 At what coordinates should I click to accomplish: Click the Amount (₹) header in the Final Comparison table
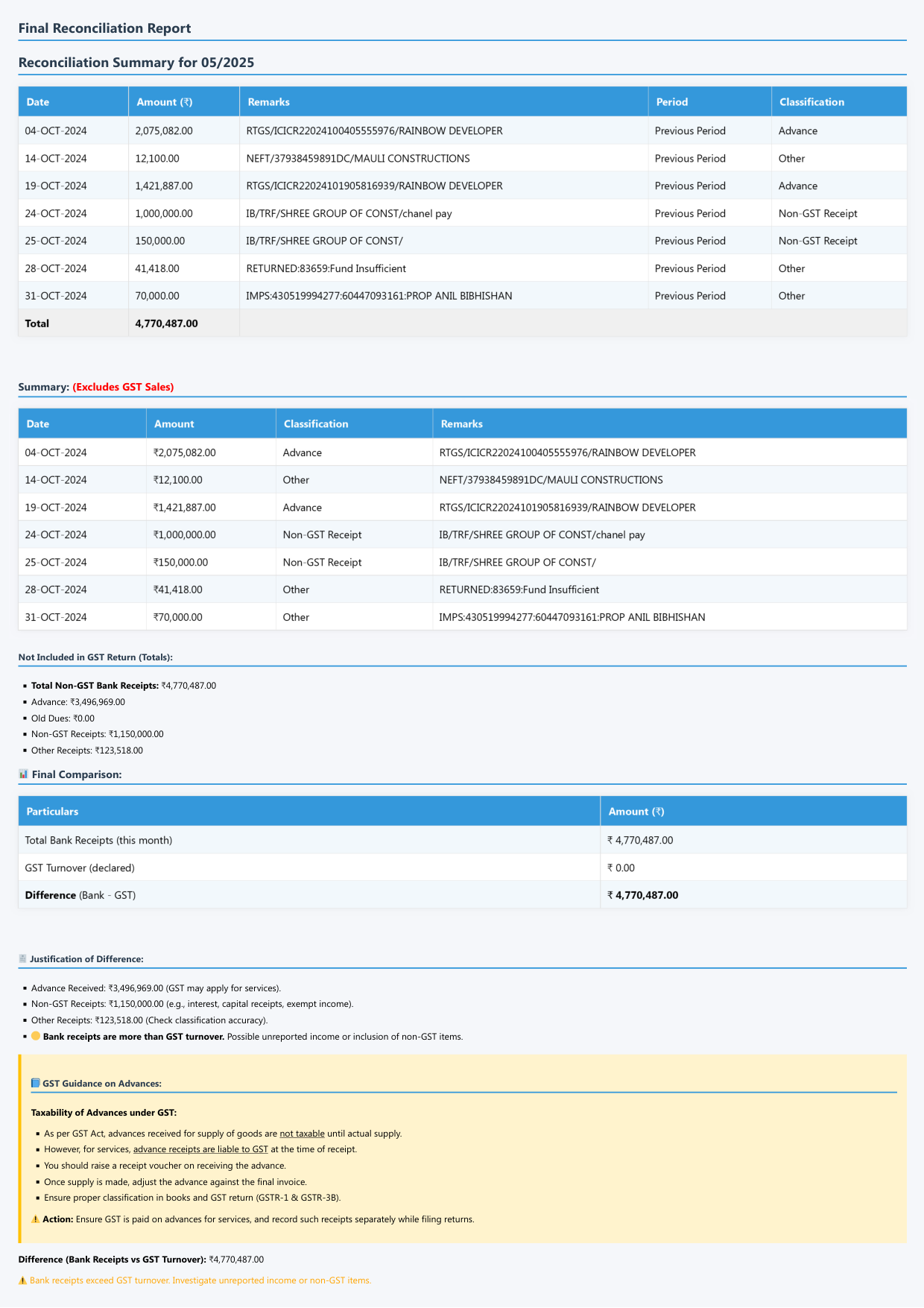(x=636, y=812)
